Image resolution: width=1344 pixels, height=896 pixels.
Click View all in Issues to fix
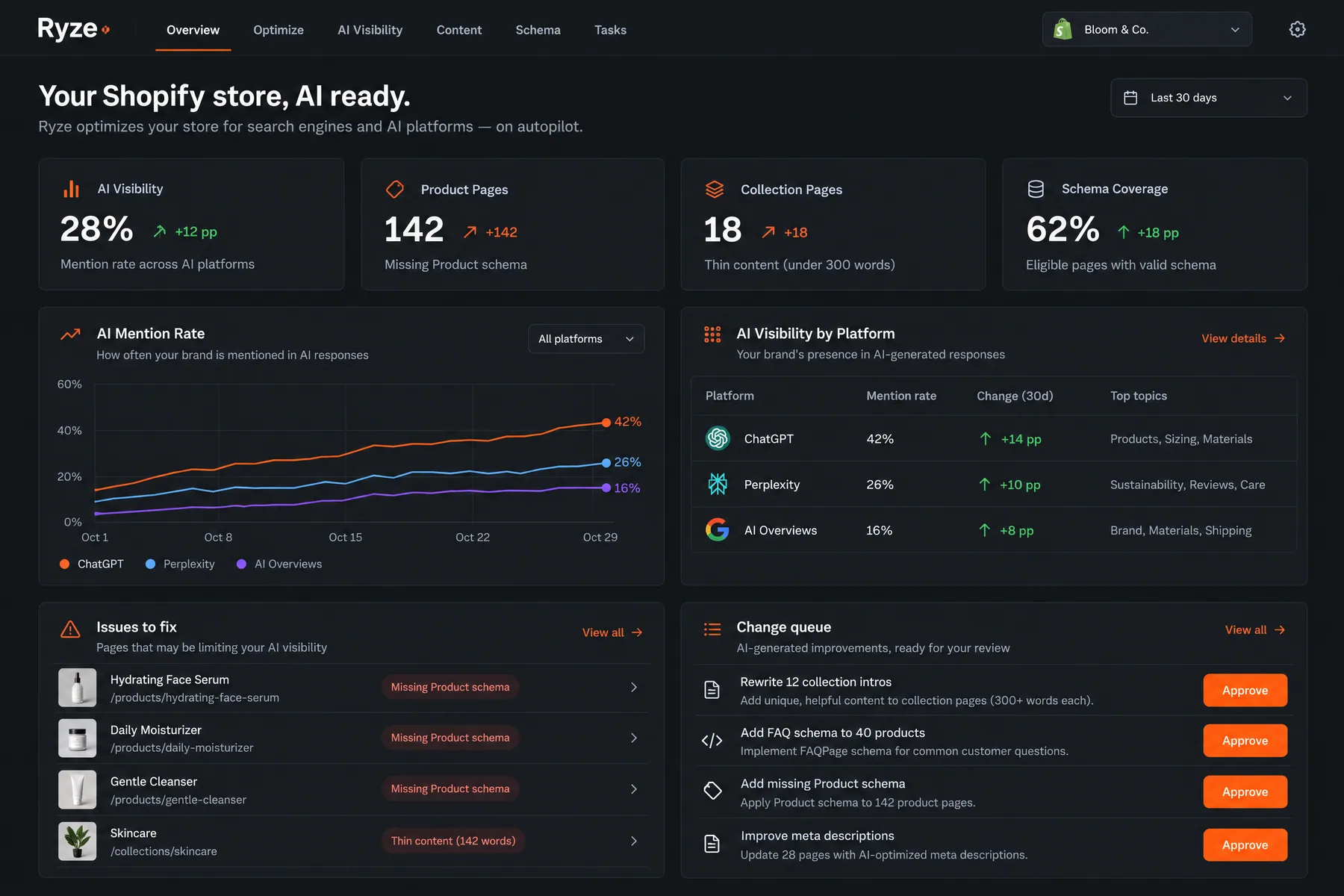(x=612, y=632)
